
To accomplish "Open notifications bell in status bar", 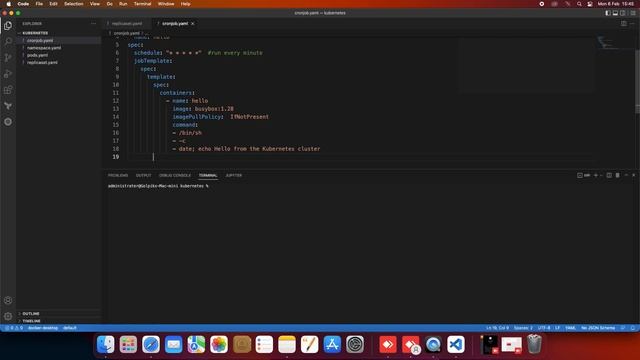I will (633, 328).
